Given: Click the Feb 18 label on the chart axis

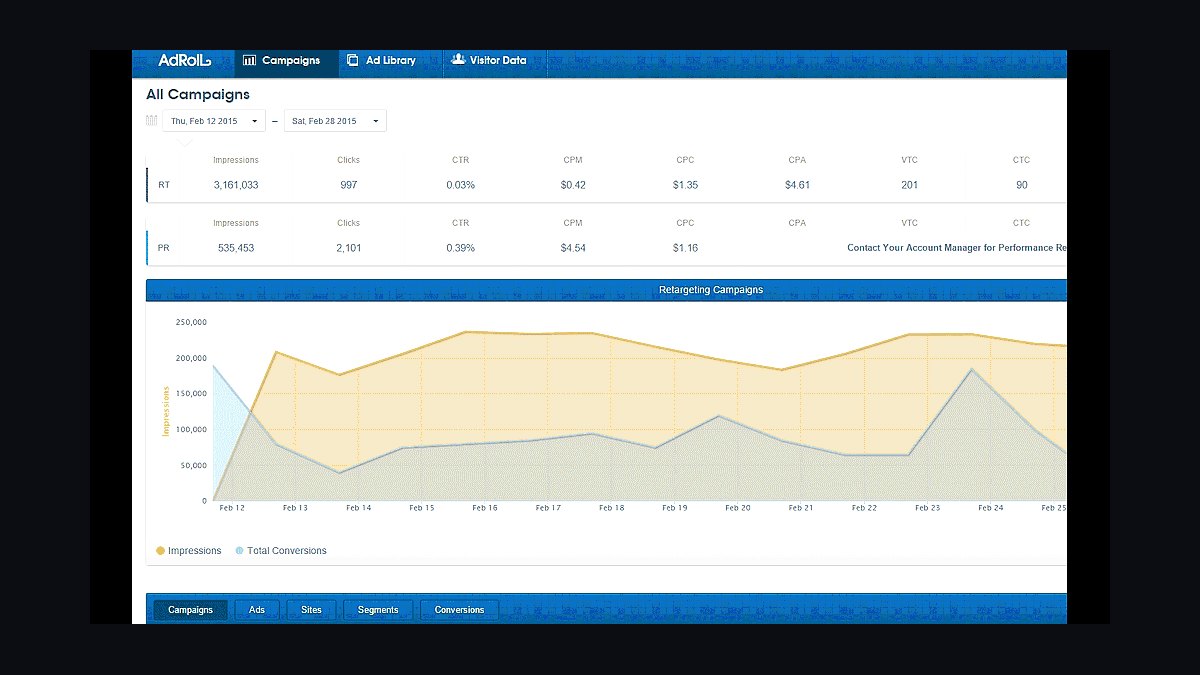Looking at the screenshot, I should (612, 508).
